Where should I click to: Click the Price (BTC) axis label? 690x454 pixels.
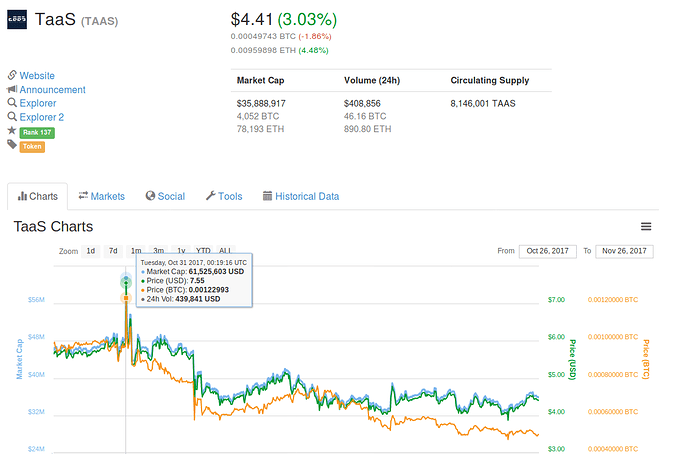646,359
